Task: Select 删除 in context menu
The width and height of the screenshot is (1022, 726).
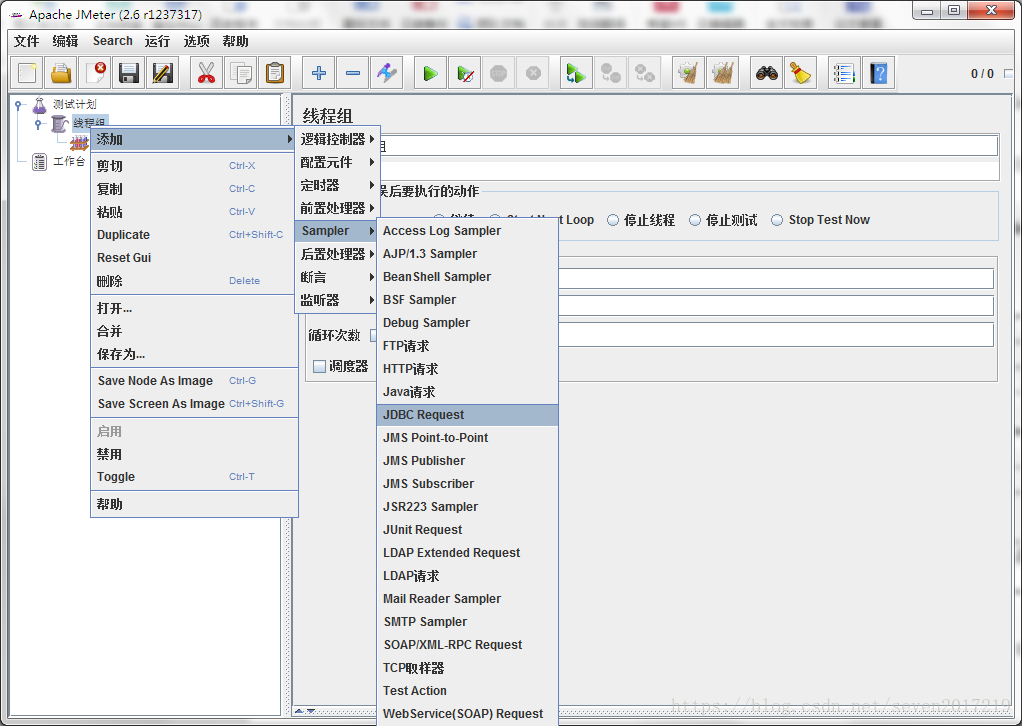Action: [x=194, y=281]
